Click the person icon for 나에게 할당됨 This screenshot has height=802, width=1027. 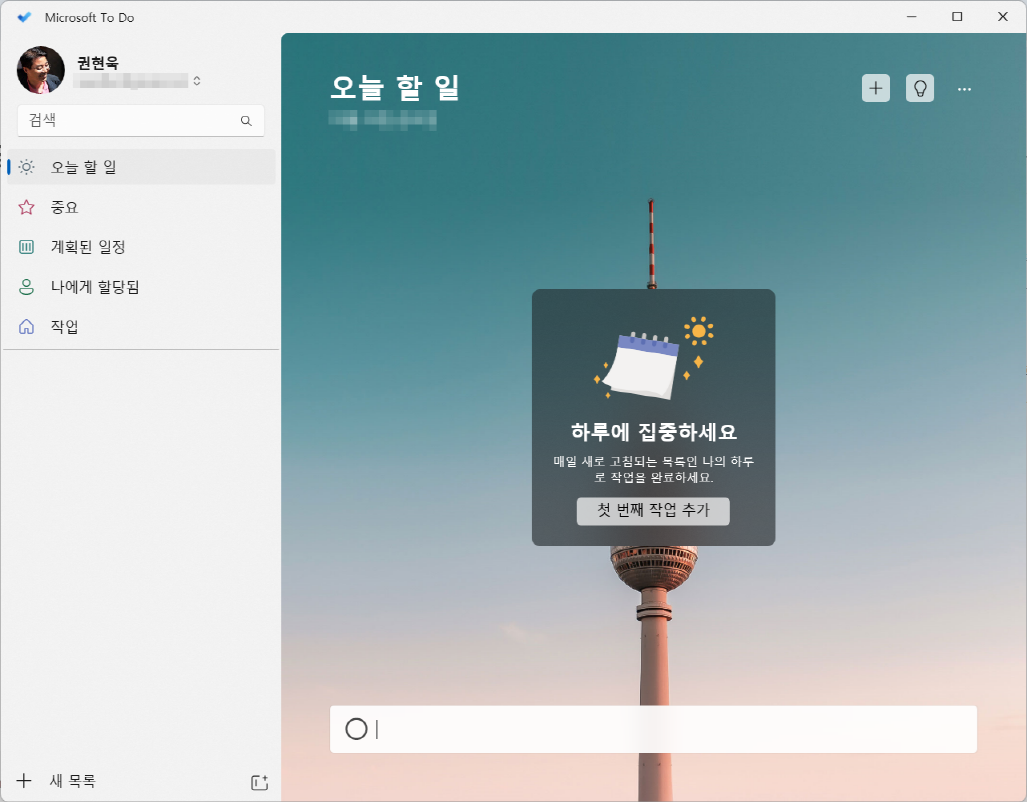tap(27, 287)
